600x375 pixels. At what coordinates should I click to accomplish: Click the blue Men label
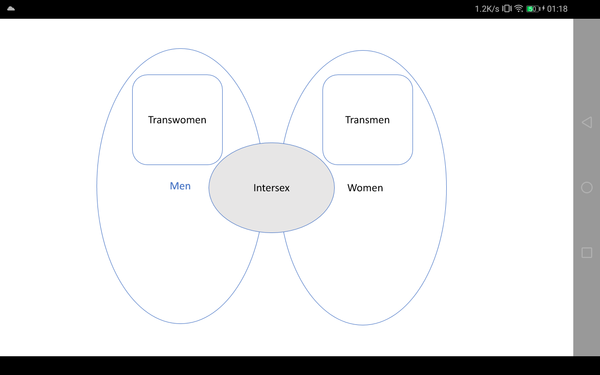click(x=180, y=186)
